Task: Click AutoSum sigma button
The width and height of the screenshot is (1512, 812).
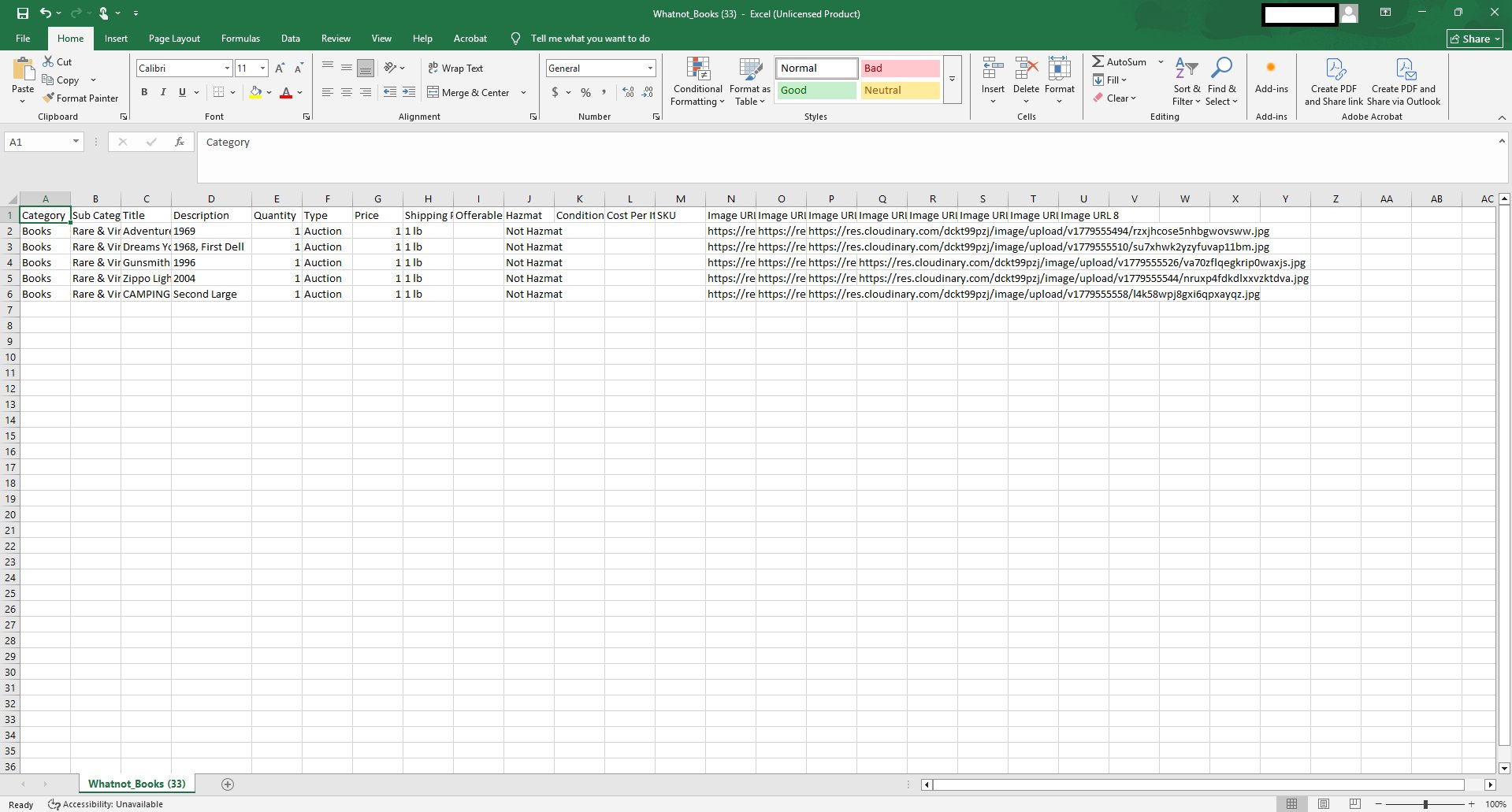Action: coord(1120,61)
